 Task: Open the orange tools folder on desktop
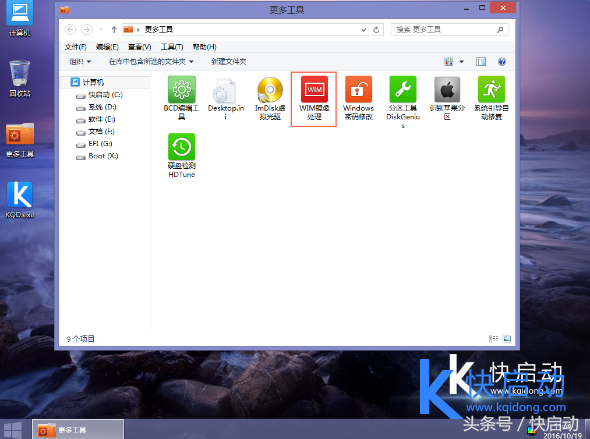click(20, 140)
